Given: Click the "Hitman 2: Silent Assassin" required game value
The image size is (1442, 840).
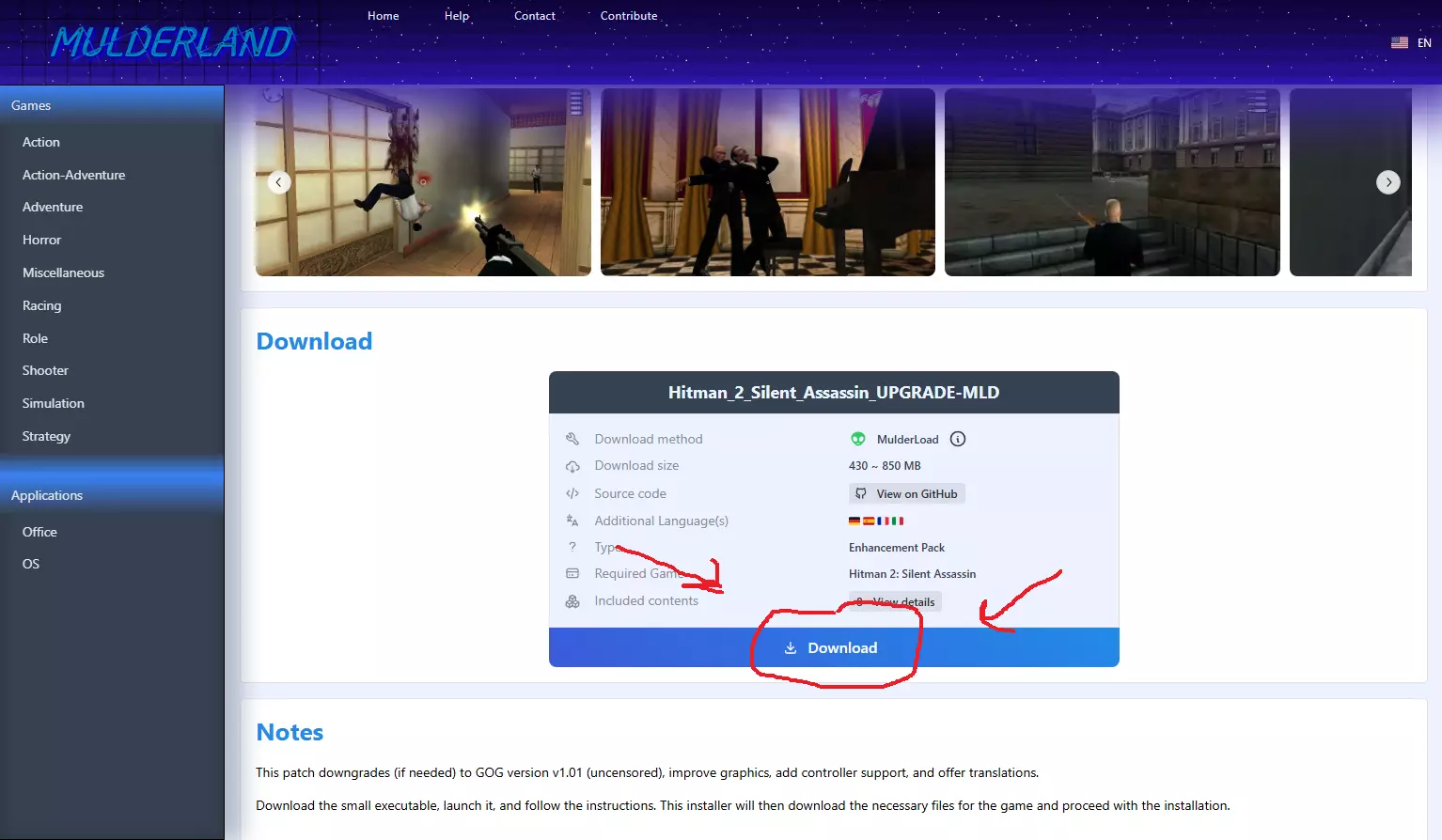Looking at the screenshot, I should pos(912,574).
